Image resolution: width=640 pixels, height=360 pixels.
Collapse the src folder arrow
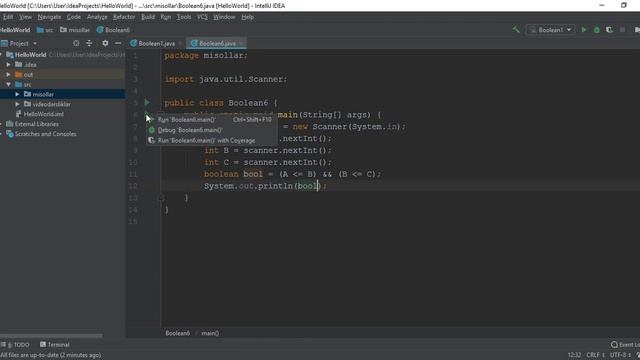pos(9,84)
